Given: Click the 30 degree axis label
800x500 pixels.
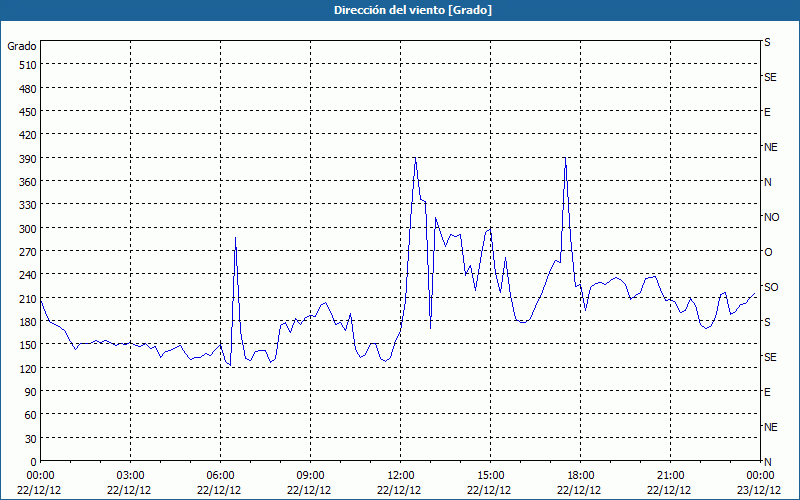Looking at the screenshot, I should tap(31, 438).
